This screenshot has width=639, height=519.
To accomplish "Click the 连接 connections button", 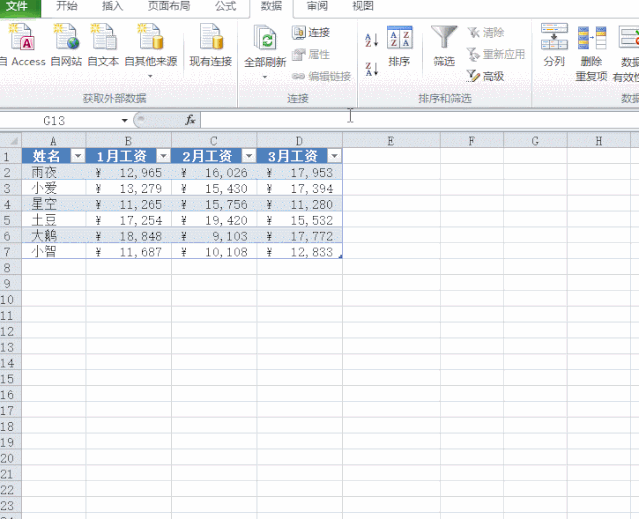I will pos(311,32).
